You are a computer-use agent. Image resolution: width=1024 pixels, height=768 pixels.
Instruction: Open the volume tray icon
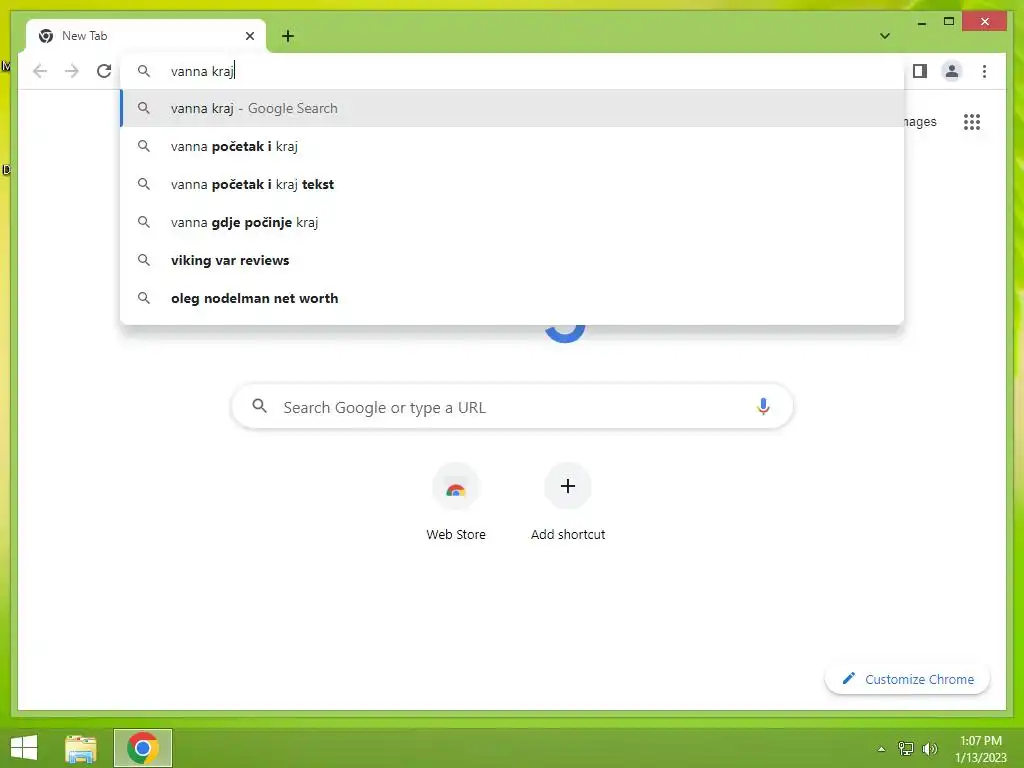pyautogui.click(x=930, y=749)
